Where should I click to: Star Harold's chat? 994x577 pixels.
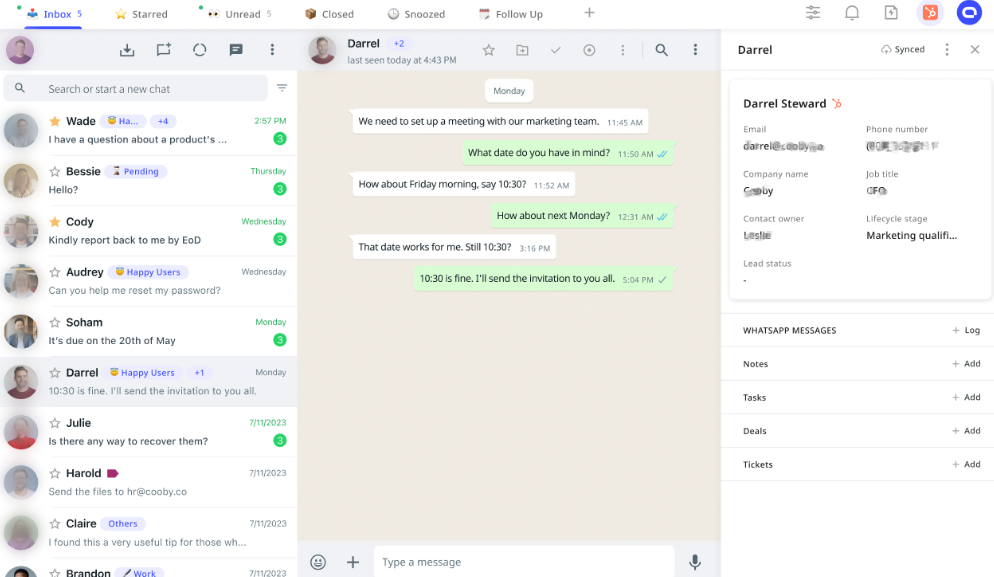click(55, 474)
